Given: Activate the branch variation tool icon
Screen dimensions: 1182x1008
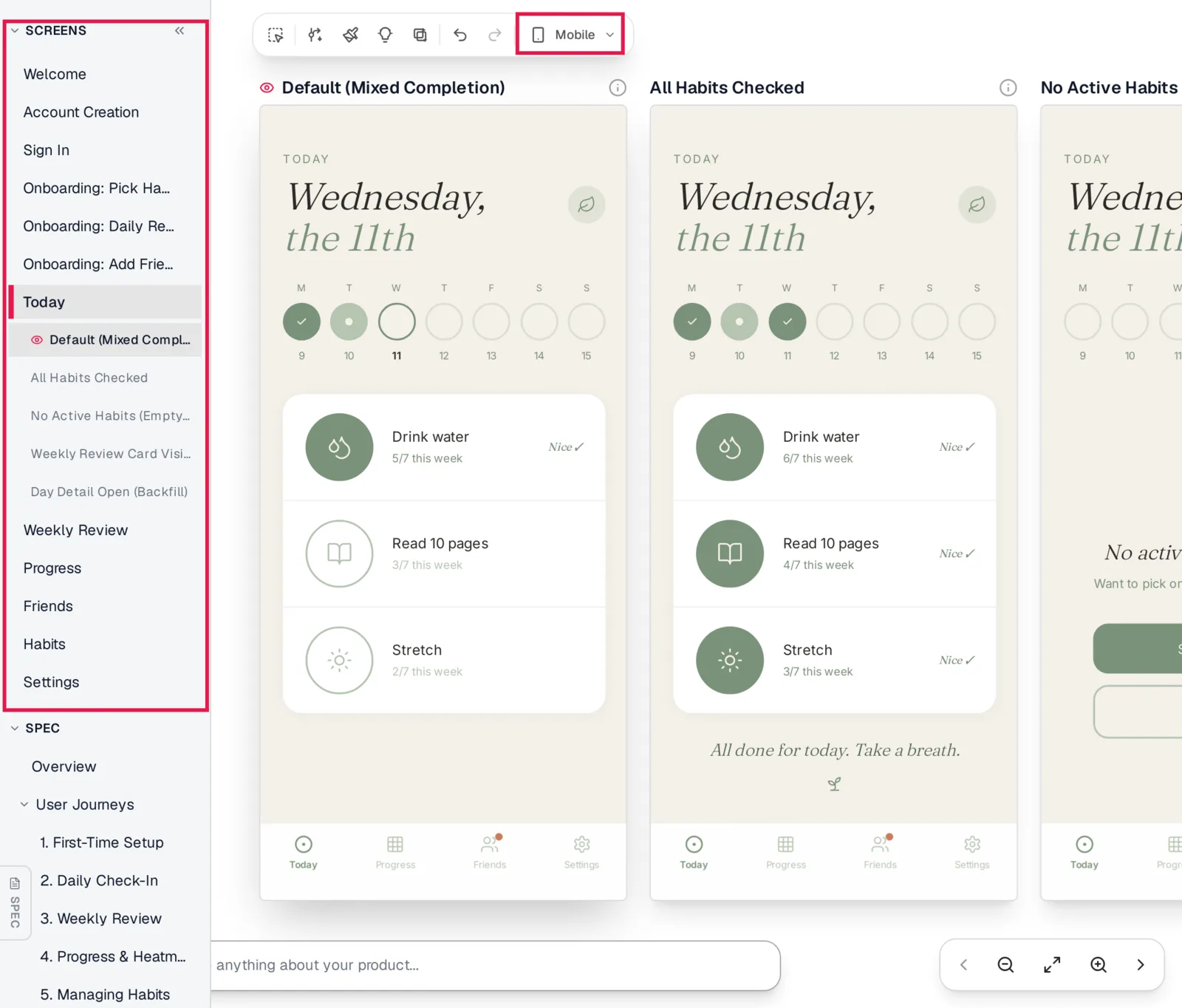Looking at the screenshot, I should [315, 35].
